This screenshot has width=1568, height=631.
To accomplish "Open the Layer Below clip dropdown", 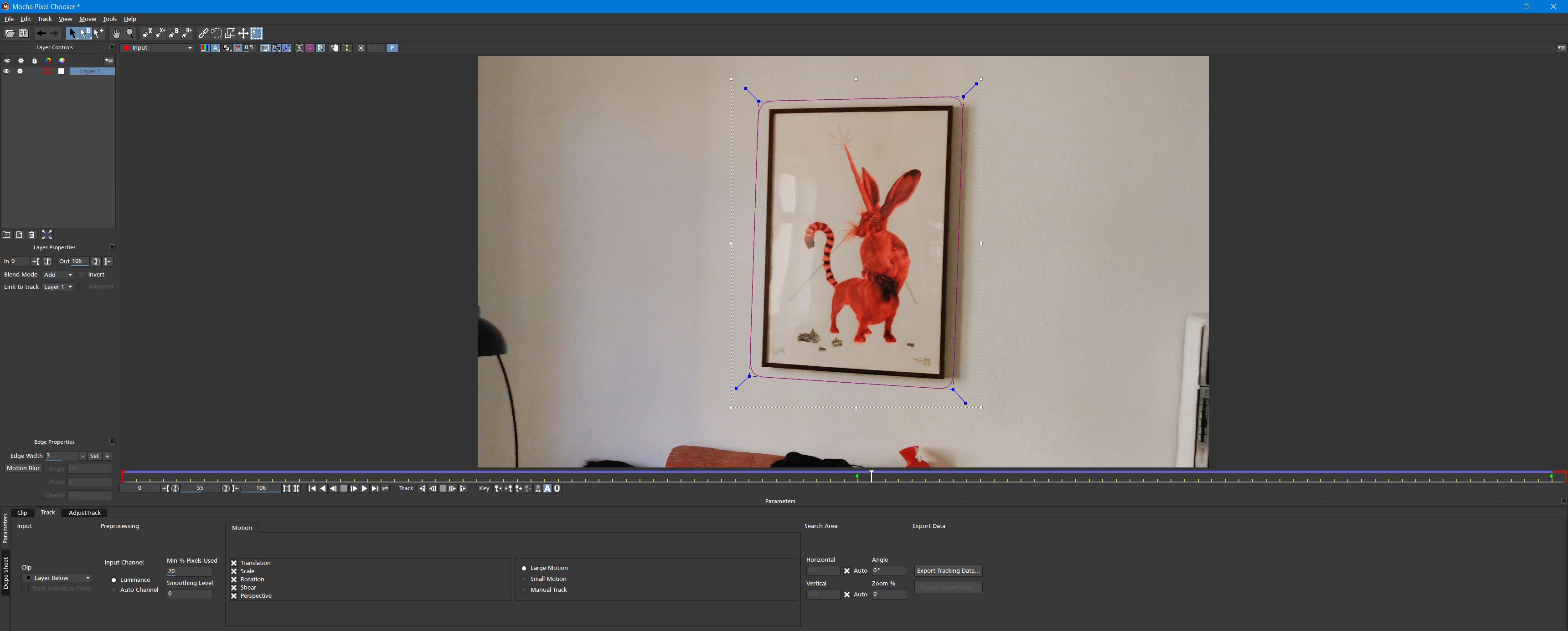I will pos(57,578).
